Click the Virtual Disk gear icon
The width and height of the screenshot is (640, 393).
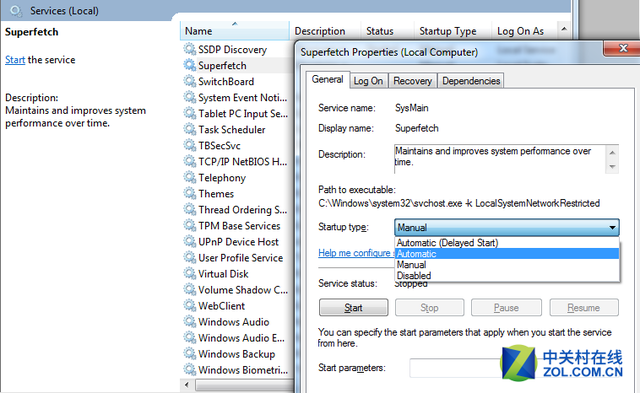189,273
